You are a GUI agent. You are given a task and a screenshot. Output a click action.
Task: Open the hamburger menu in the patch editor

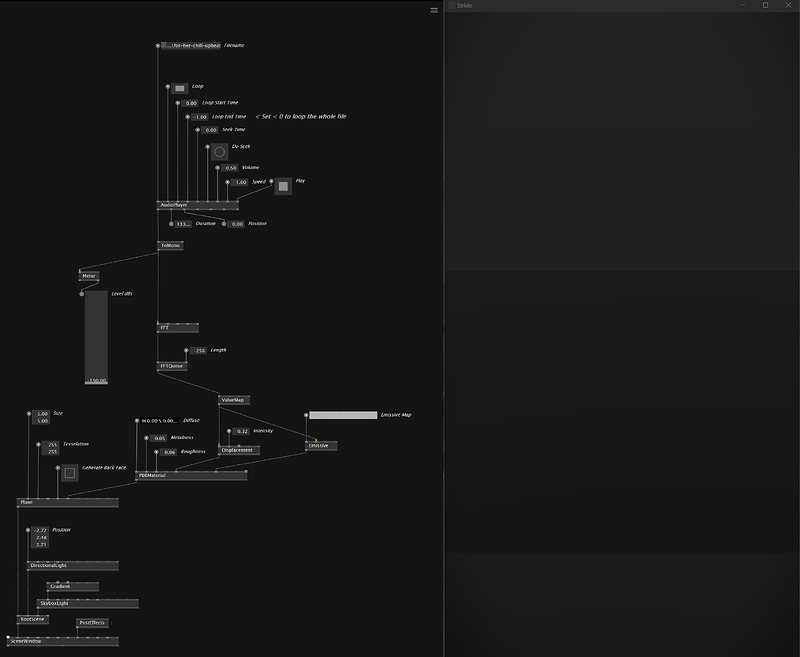pos(434,10)
